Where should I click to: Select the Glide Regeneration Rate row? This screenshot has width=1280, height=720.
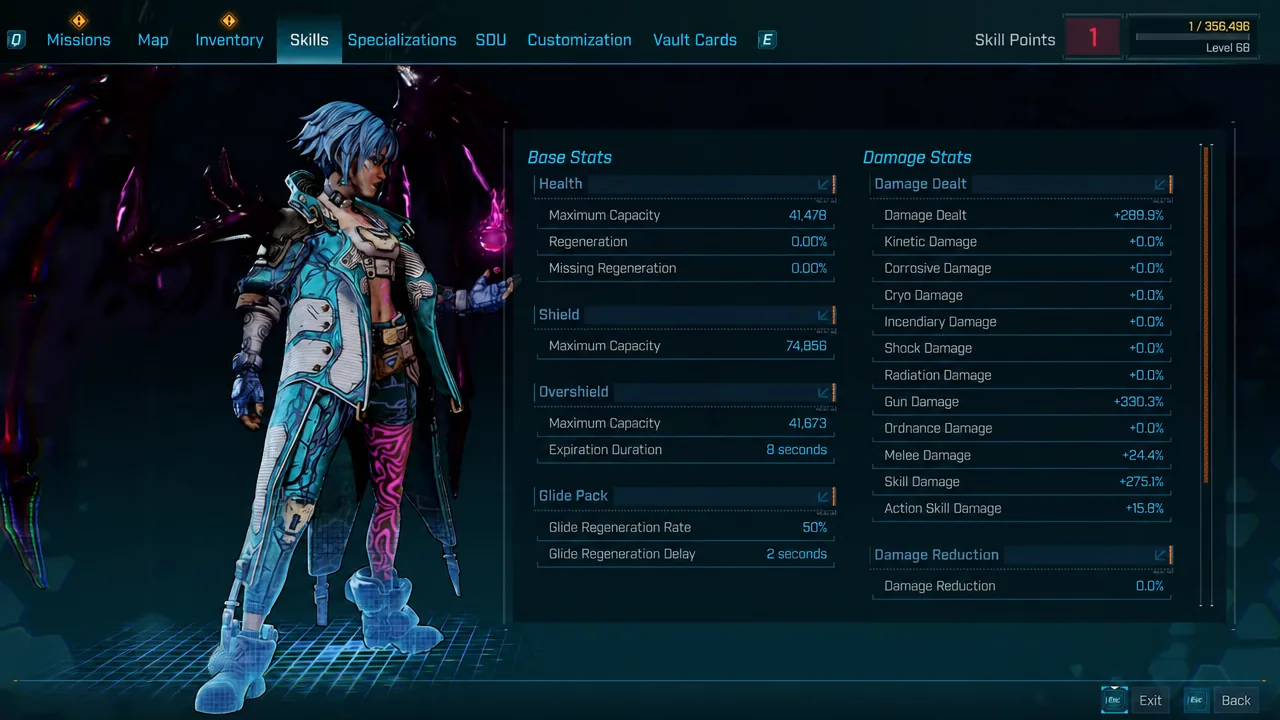[686, 527]
